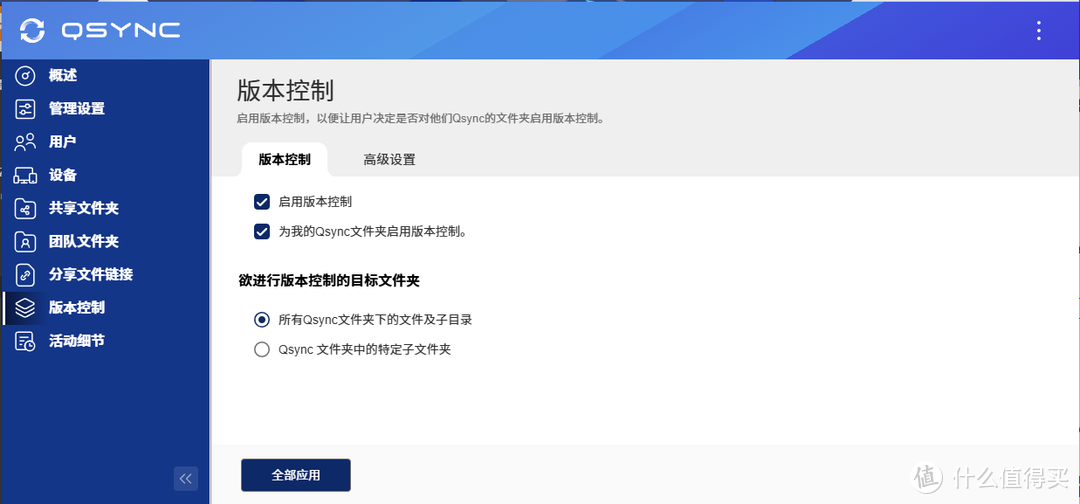Click the 共享文件夹 shared folder icon
The height and width of the screenshot is (504, 1080).
coord(25,208)
